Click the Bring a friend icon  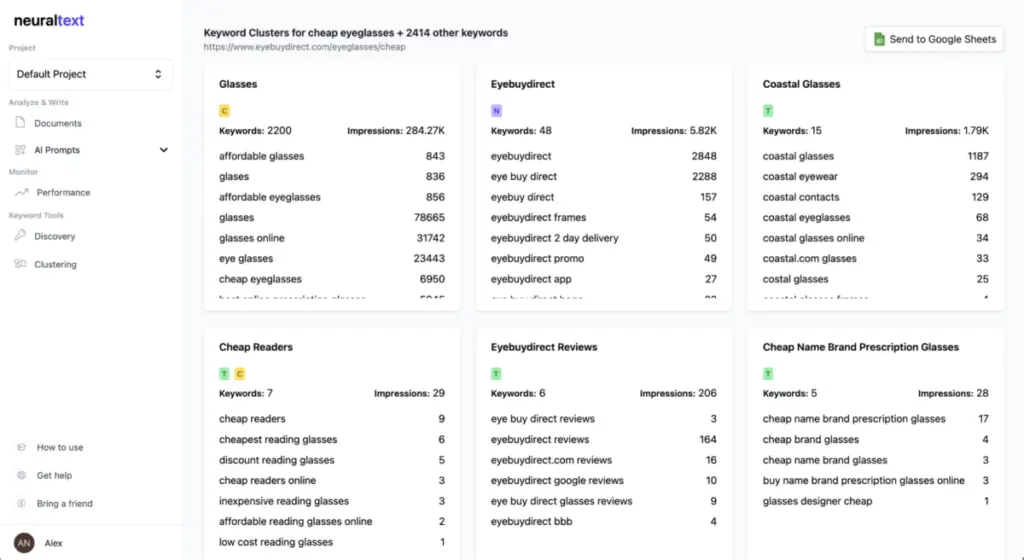pyautogui.click(x=22, y=503)
